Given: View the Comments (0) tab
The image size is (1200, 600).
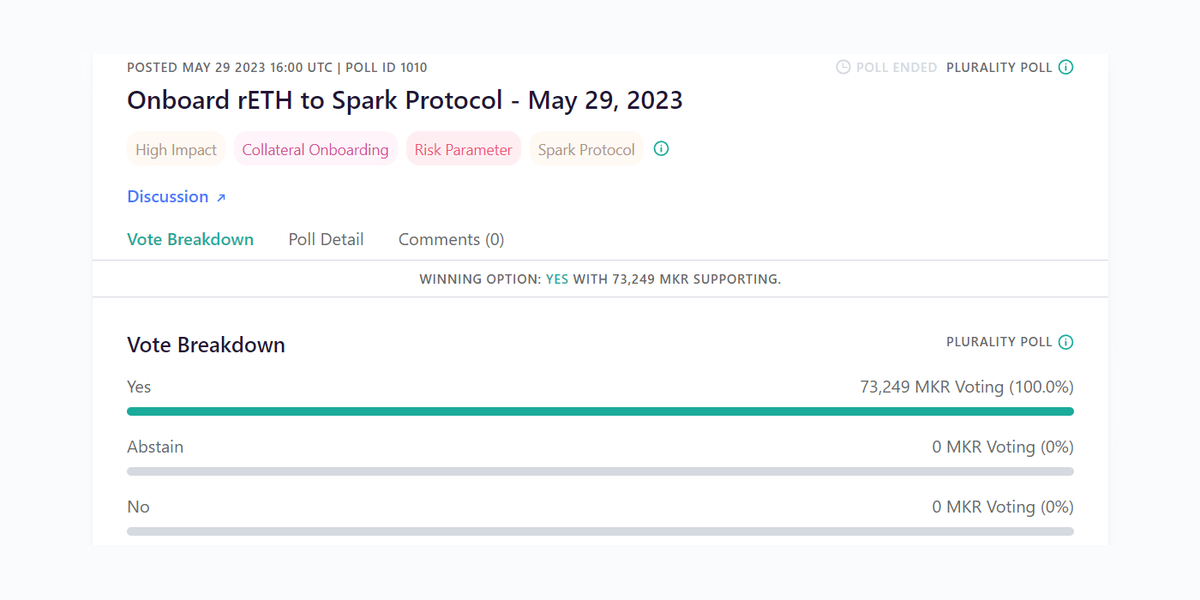Looking at the screenshot, I should tap(451, 240).
